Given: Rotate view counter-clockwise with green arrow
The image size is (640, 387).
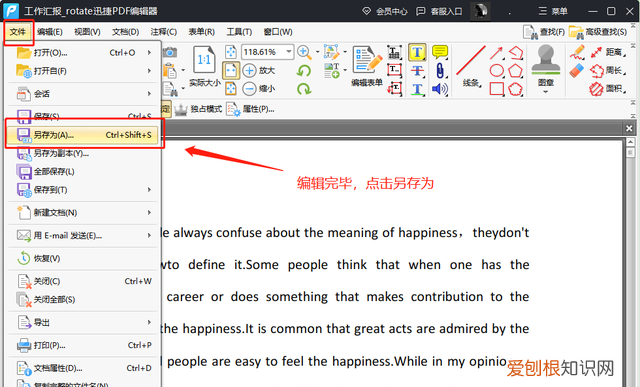Looking at the screenshot, I should tap(304, 71).
